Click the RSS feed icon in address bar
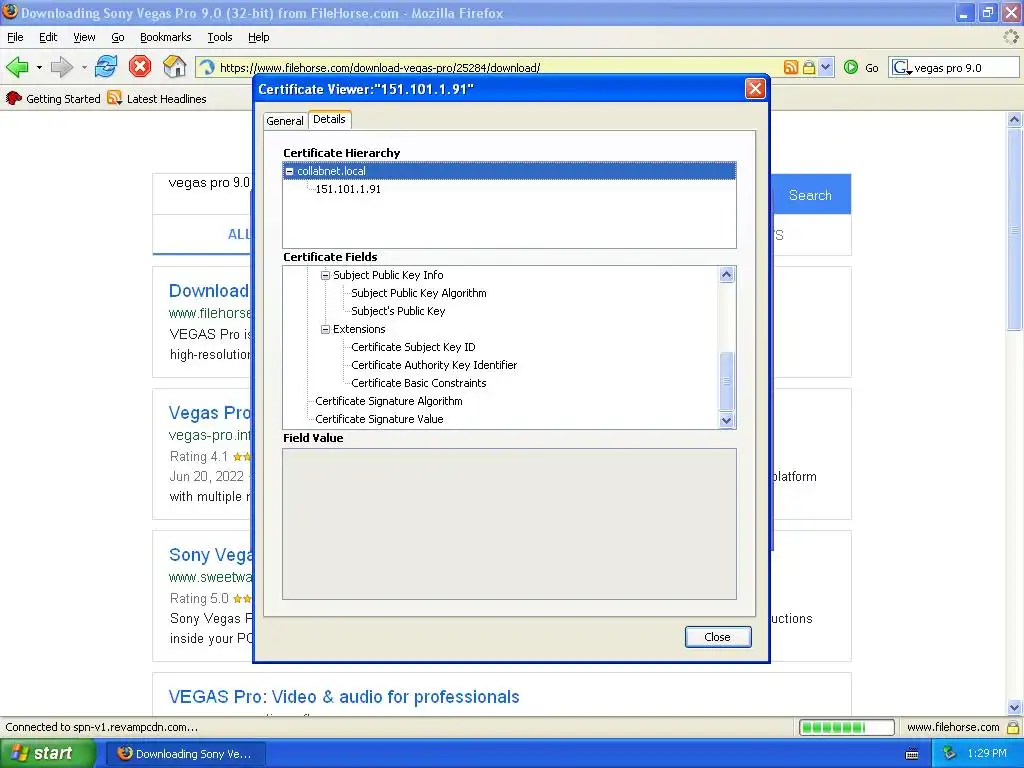The height and width of the screenshot is (768, 1024). 791,67
